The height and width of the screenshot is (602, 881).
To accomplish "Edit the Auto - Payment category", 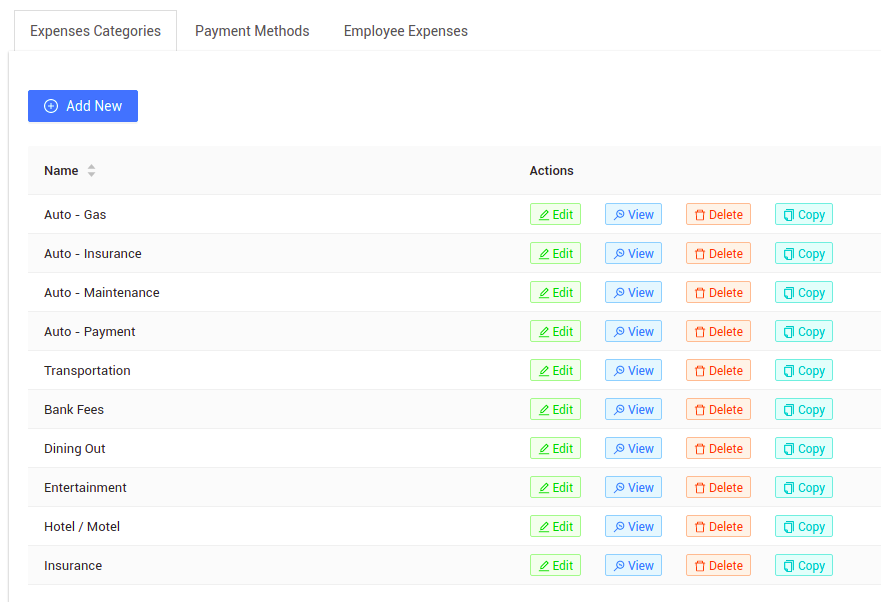I will [x=556, y=332].
